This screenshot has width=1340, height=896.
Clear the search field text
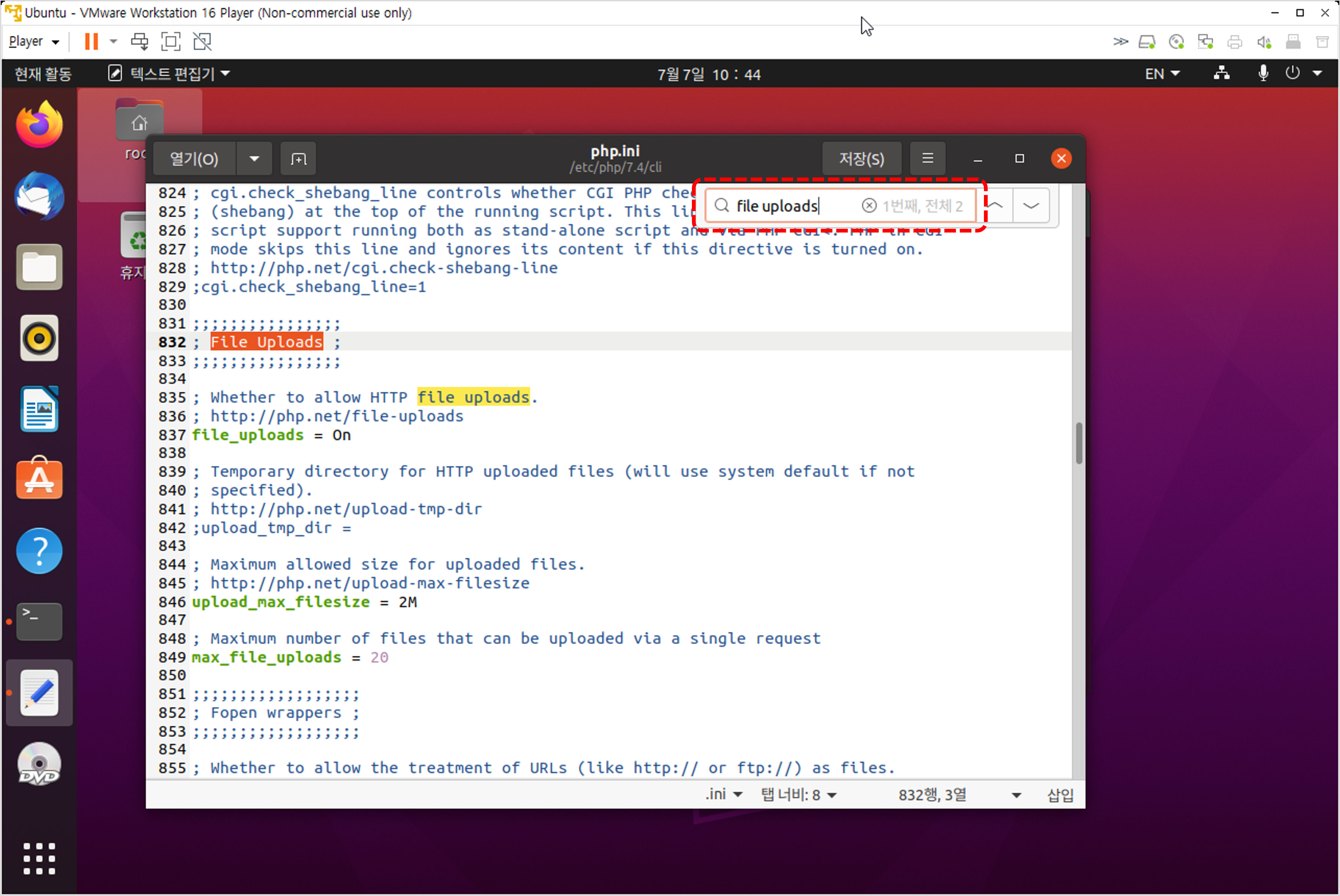[869, 206]
